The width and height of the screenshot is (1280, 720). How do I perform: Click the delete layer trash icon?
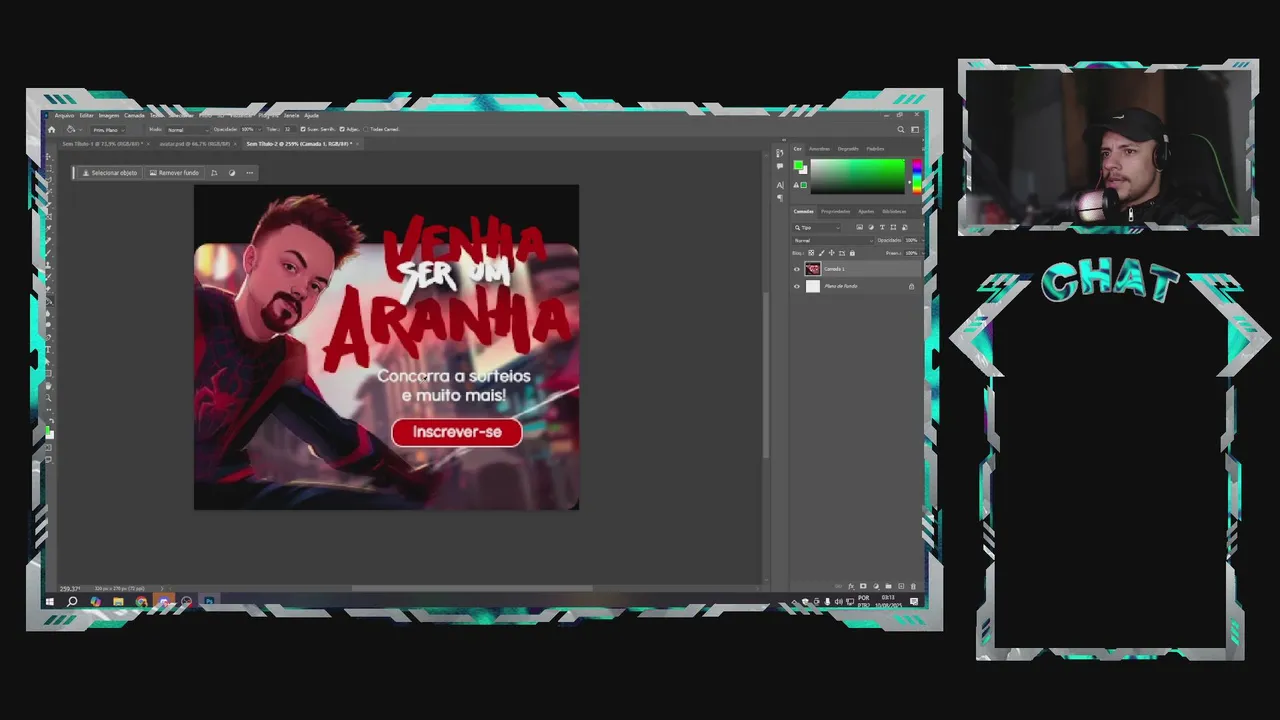(913, 586)
